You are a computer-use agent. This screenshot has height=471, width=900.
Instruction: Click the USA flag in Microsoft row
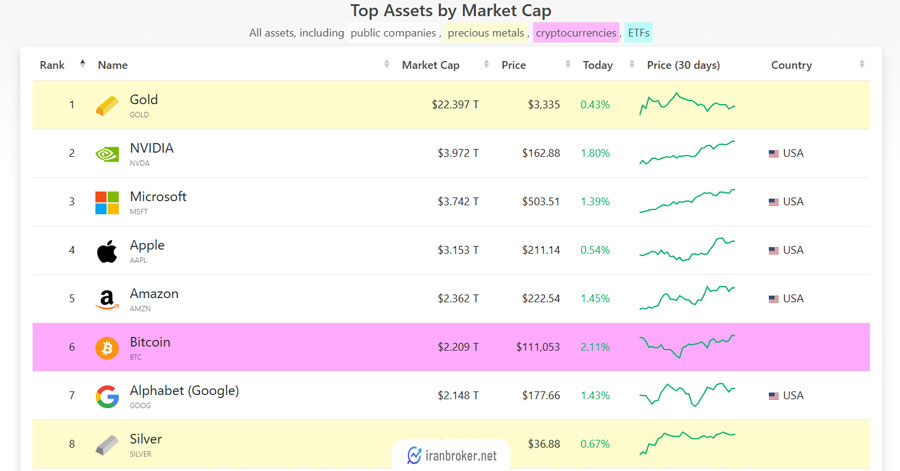(x=773, y=202)
